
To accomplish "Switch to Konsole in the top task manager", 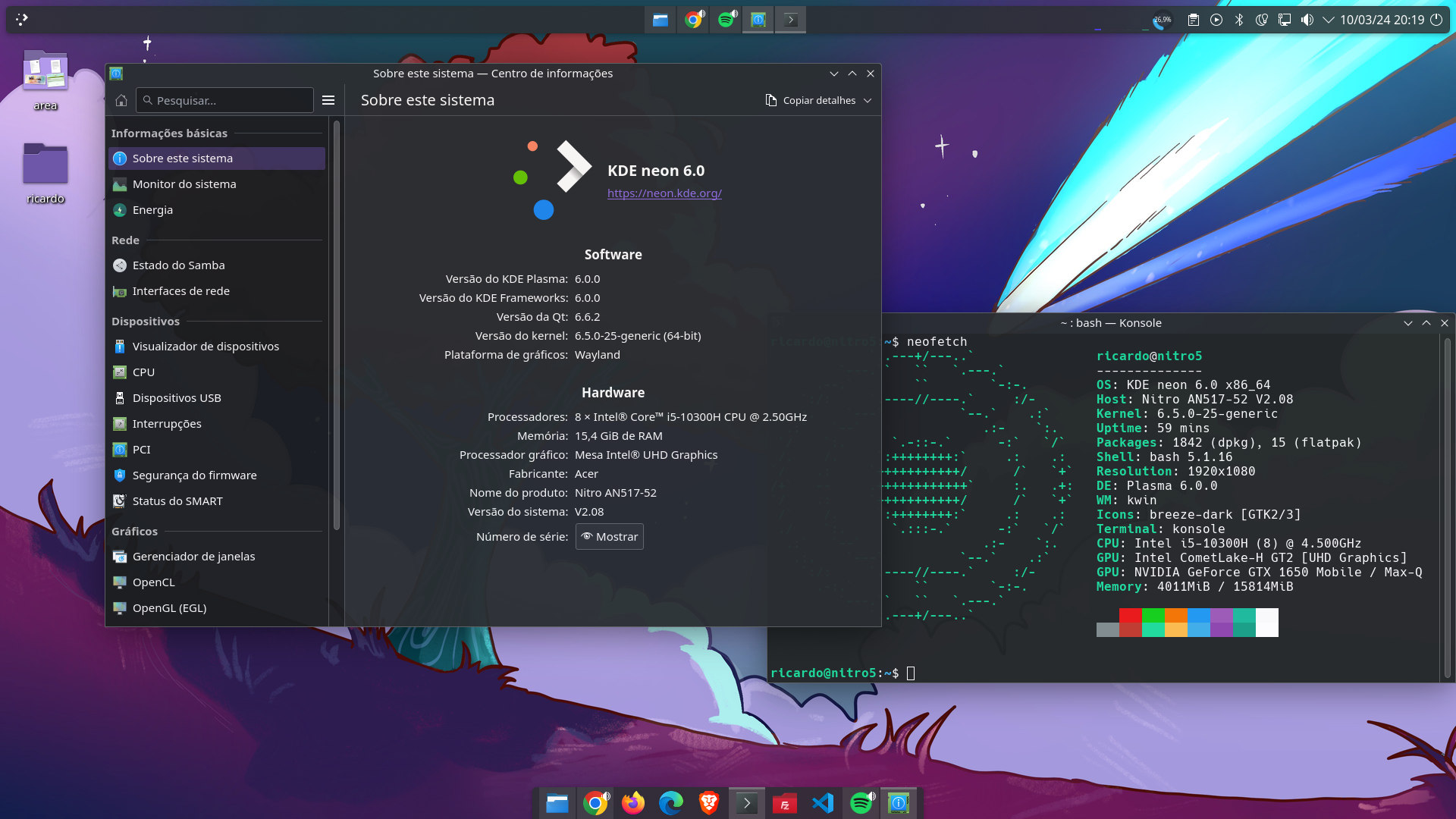I will pyautogui.click(x=791, y=20).
